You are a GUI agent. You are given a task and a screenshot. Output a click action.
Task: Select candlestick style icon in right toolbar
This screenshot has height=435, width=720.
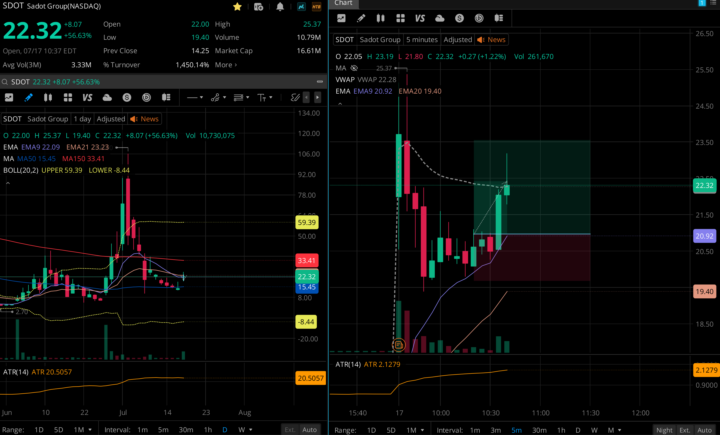tap(381, 18)
